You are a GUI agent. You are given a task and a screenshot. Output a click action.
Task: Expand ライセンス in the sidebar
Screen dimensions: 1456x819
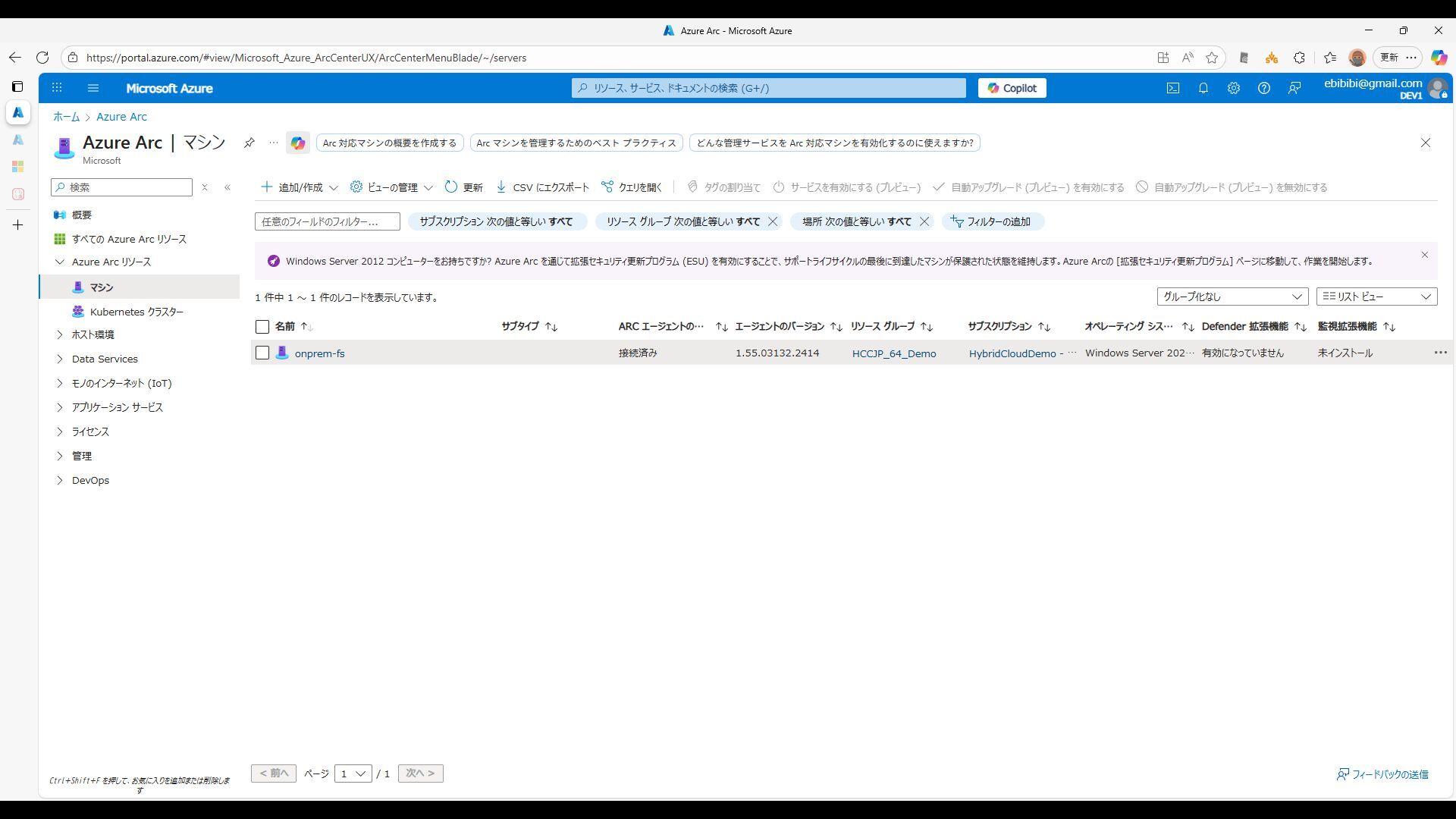60,431
